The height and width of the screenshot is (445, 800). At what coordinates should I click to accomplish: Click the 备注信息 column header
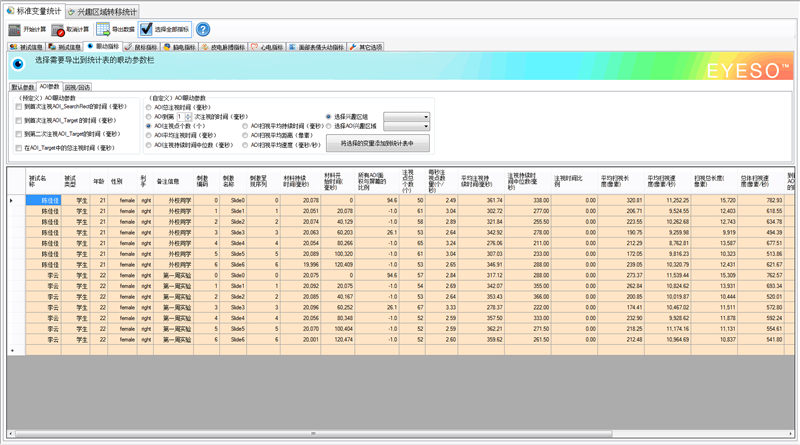[173, 181]
